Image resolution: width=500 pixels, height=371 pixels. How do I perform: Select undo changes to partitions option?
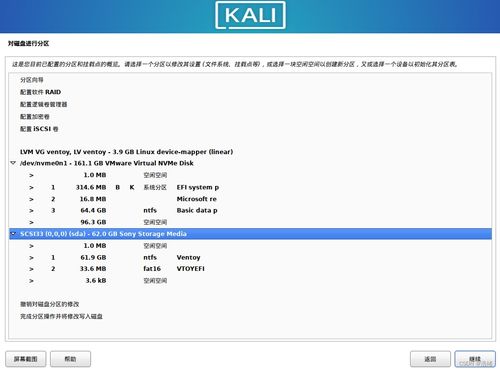pyautogui.click(x=50, y=304)
